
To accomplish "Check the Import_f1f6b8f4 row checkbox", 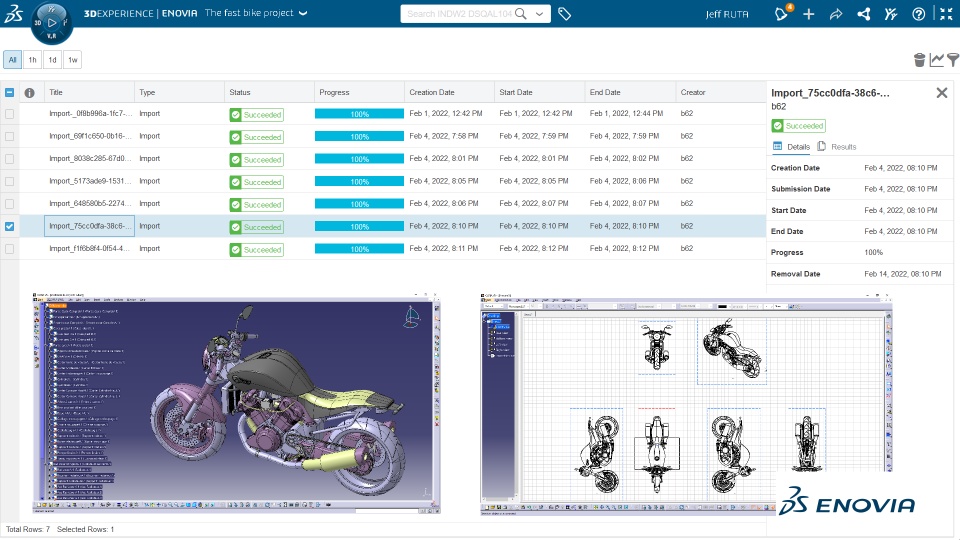I will [9, 249].
